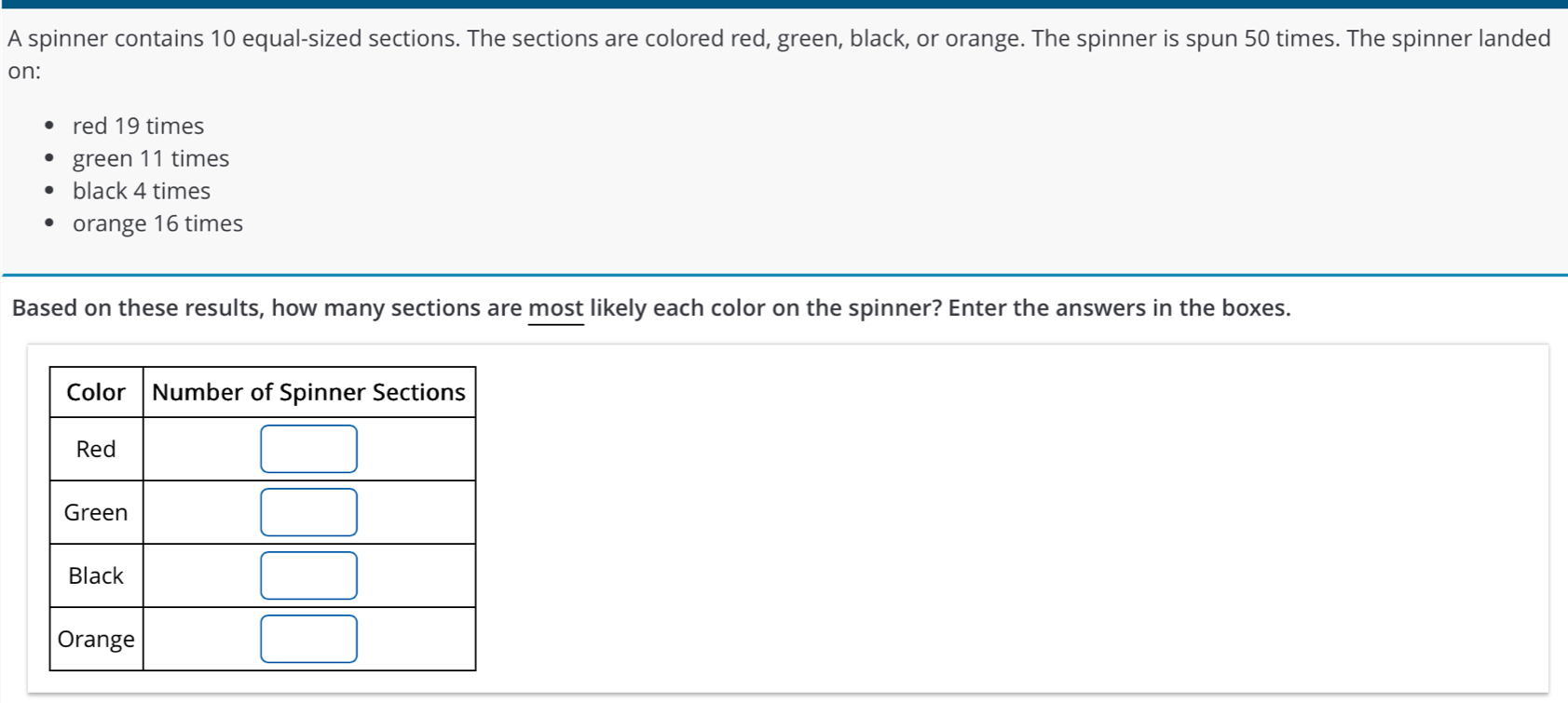Select the Green answer input box

pyautogui.click(x=308, y=512)
